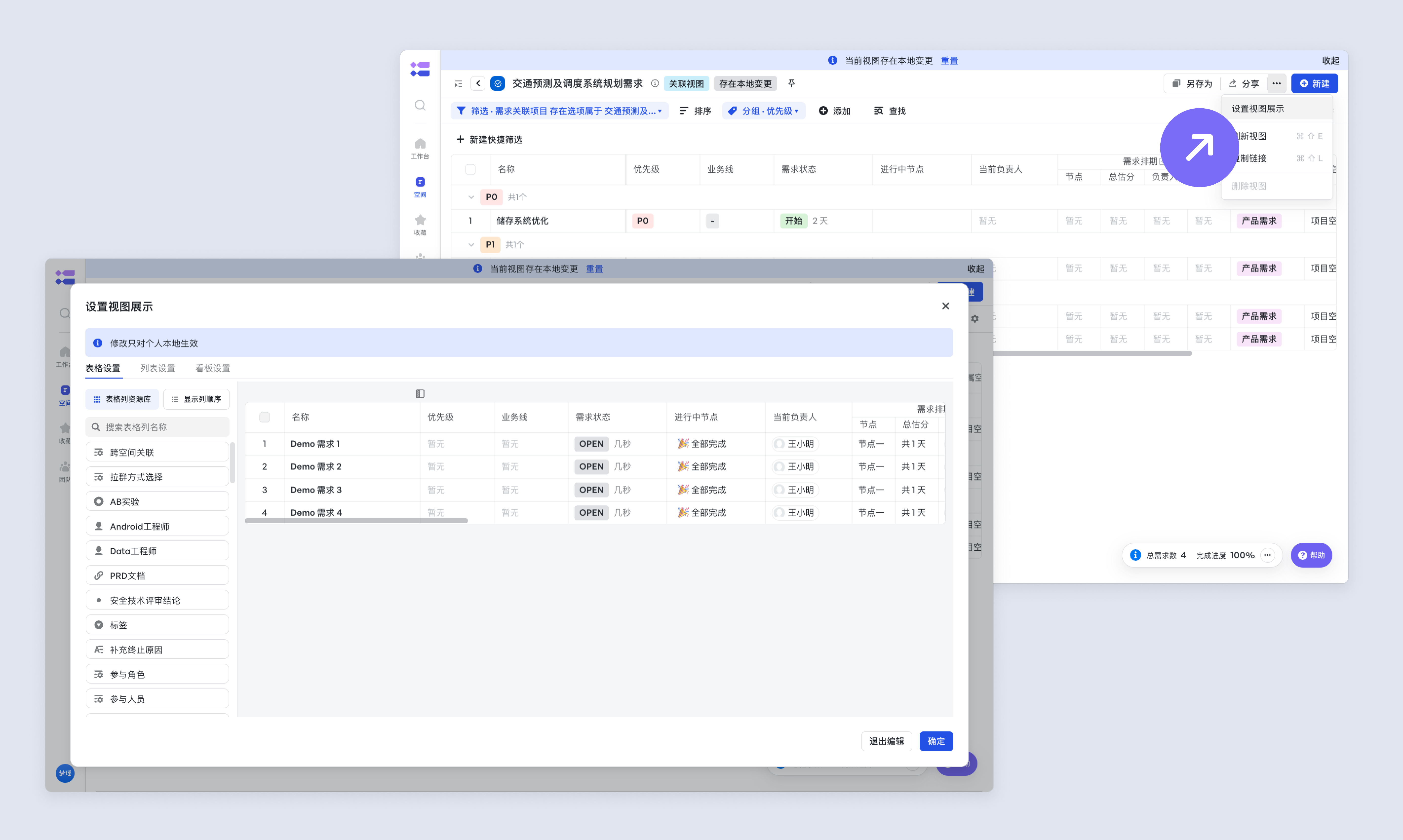Image resolution: width=1403 pixels, height=840 pixels.
Task: Click the blue 新建 button
Action: [1315, 84]
